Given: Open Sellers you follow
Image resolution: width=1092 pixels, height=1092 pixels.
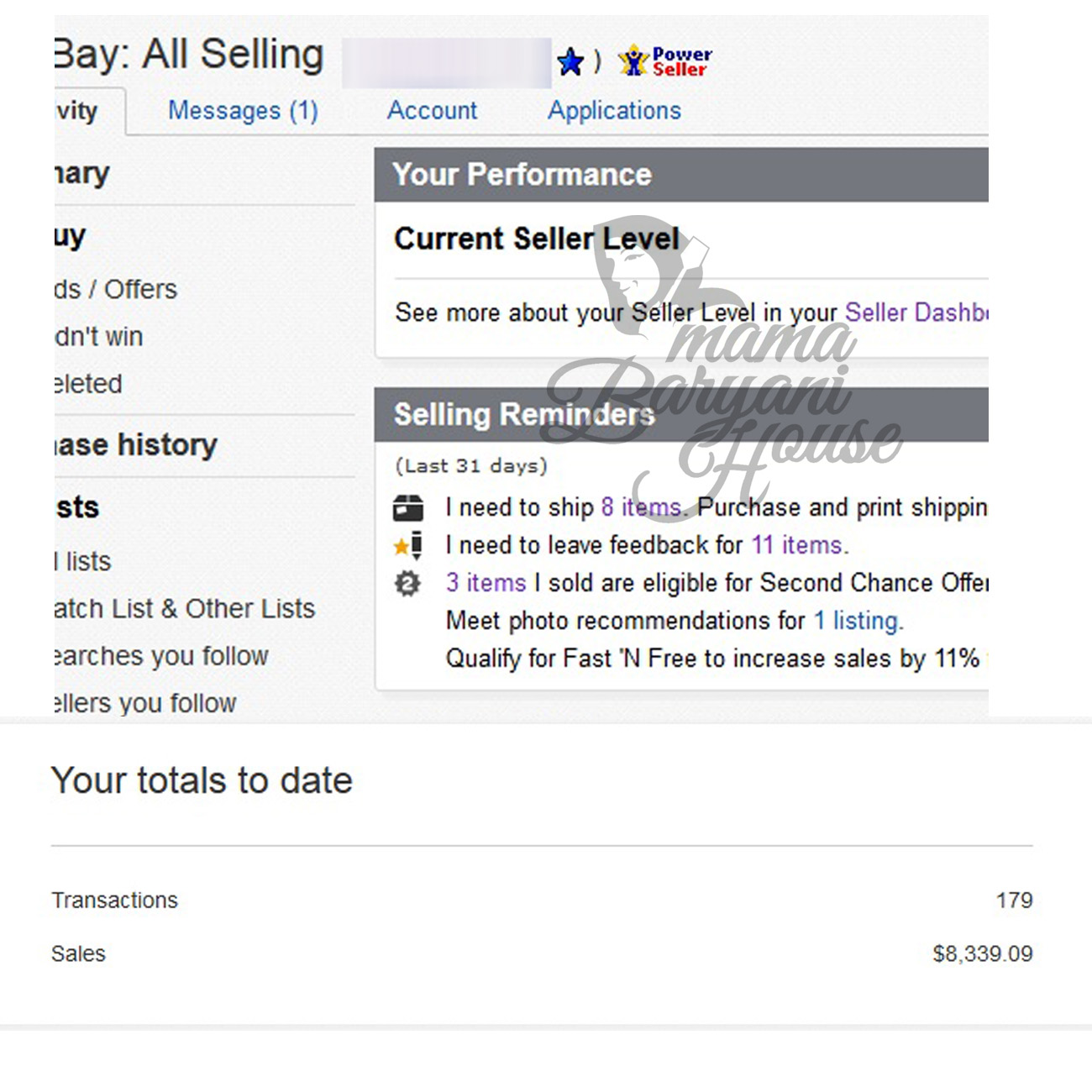Looking at the screenshot, I should [x=144, y=703].
